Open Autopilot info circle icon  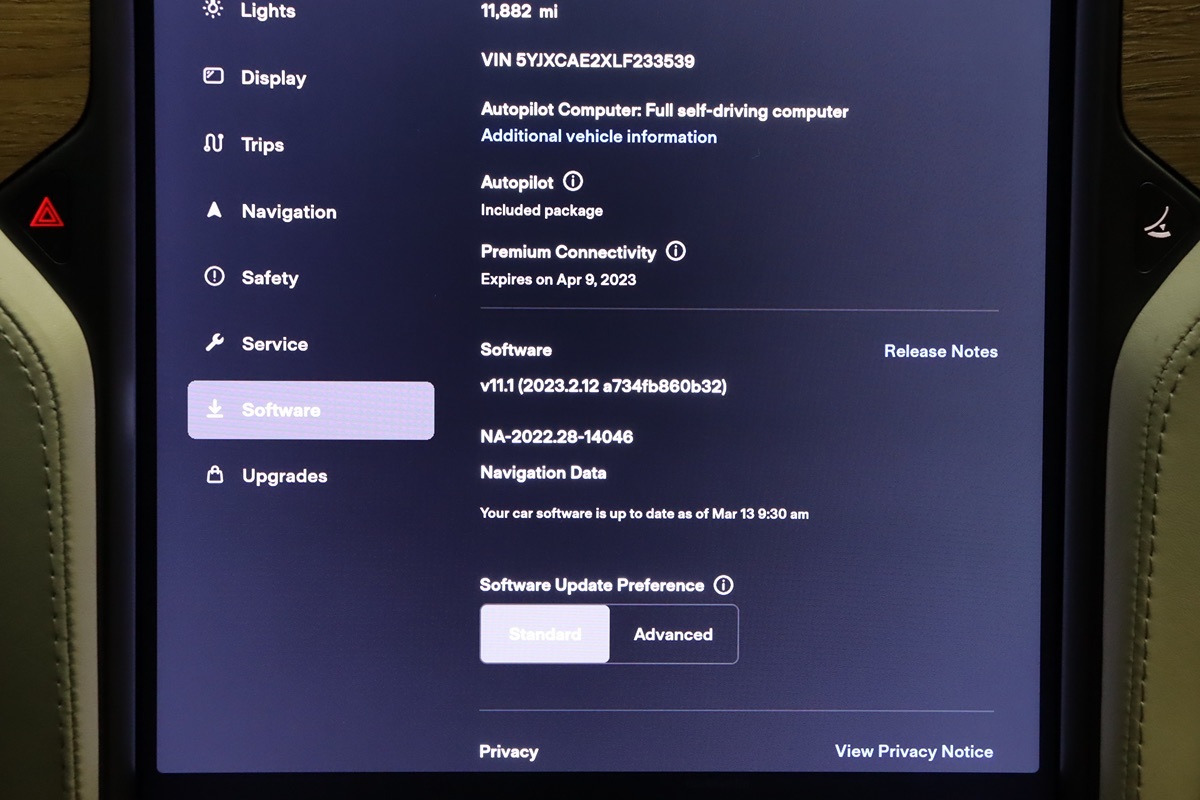[573, 182]
